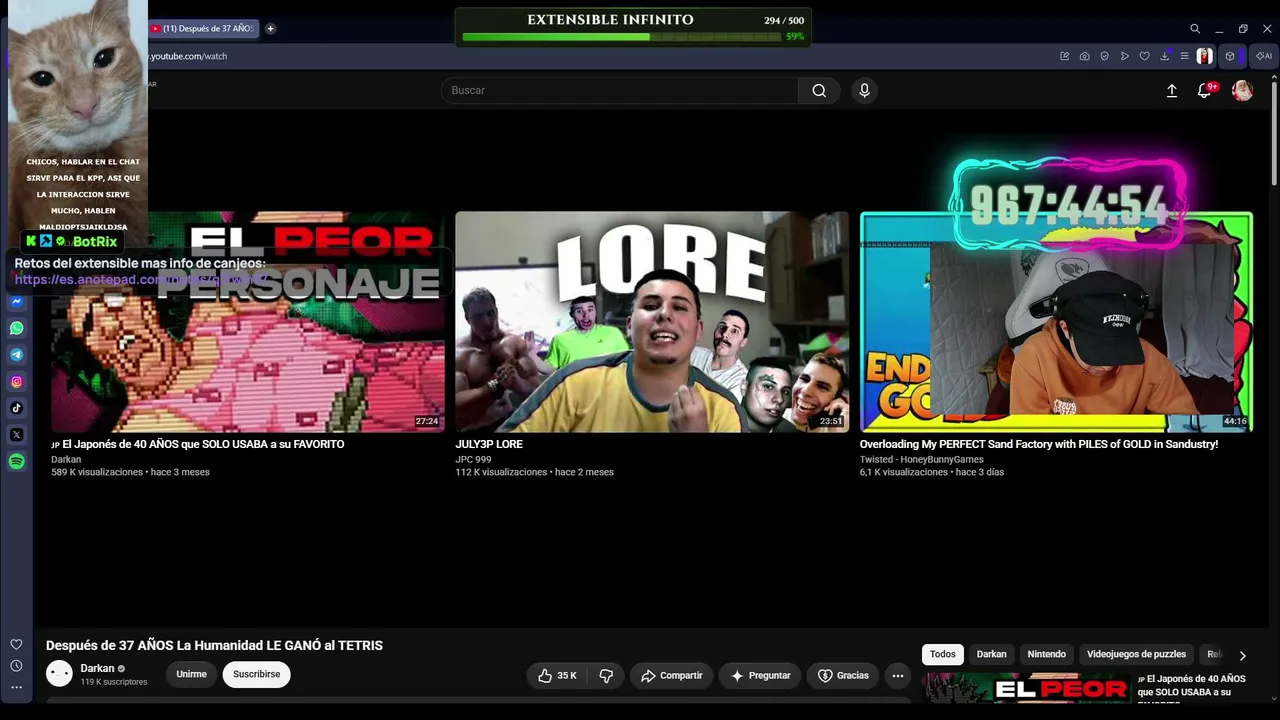Click the browser address bar URL
The width and height of the screenshot is (1280, 720).
[x=189, y=56]
